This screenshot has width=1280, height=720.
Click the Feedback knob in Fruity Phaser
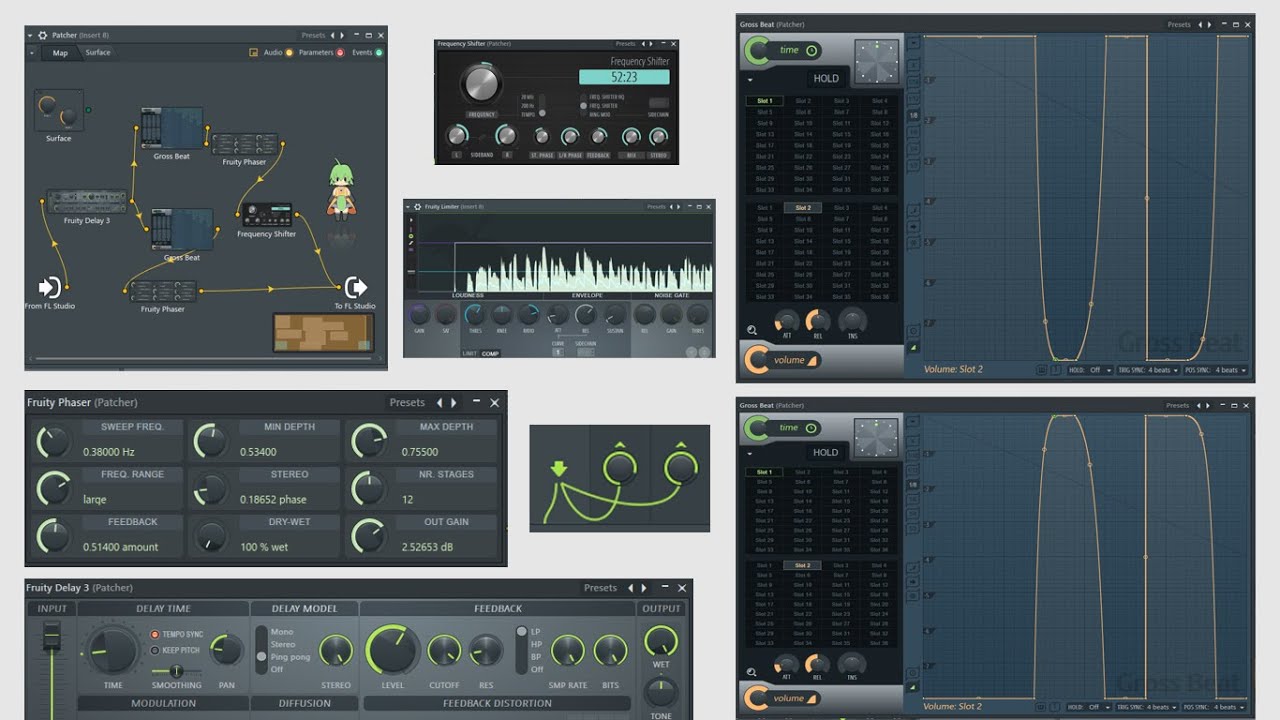[52, 536]
